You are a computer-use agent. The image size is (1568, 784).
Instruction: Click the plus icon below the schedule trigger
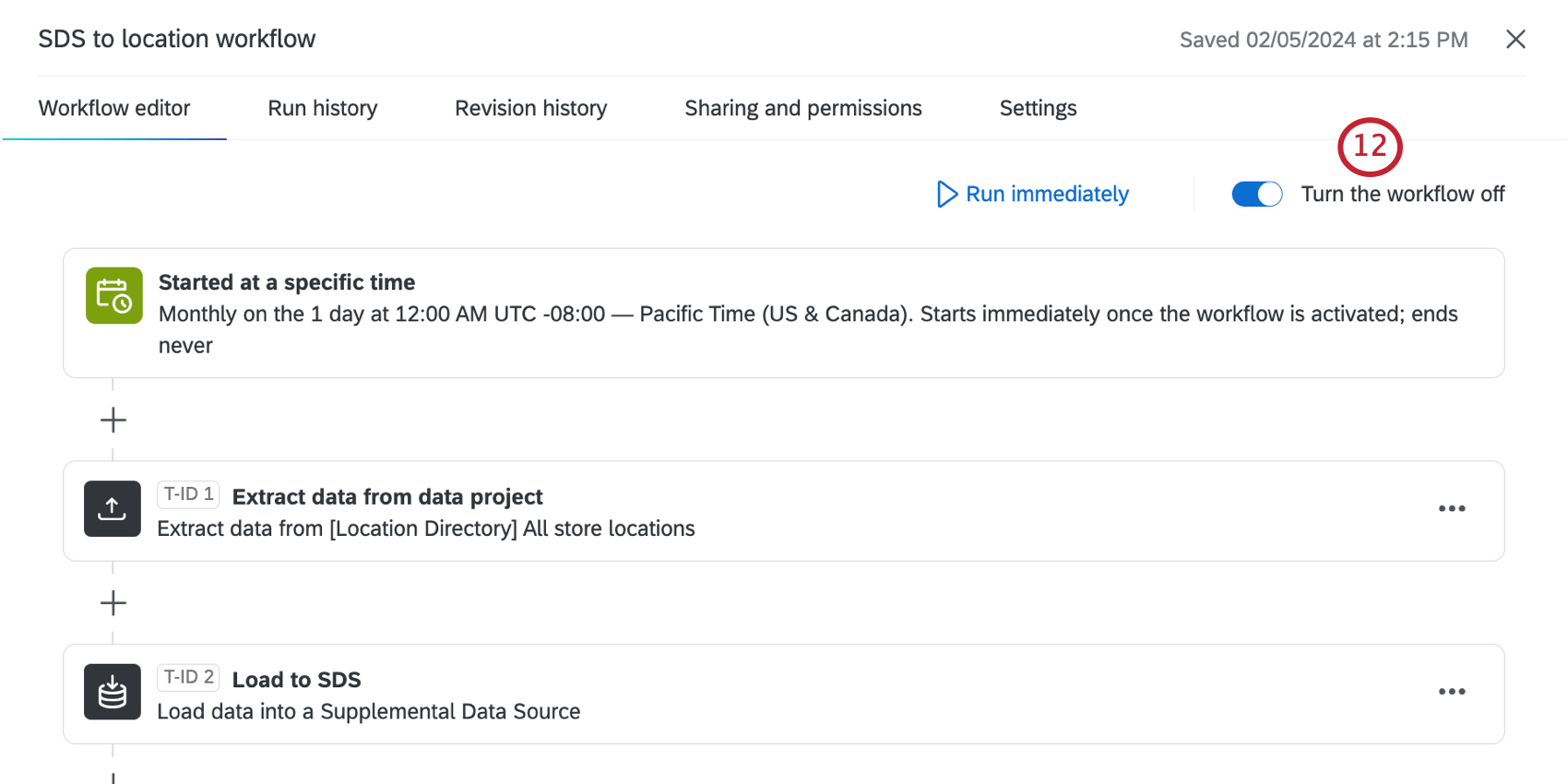click(113, 421)
